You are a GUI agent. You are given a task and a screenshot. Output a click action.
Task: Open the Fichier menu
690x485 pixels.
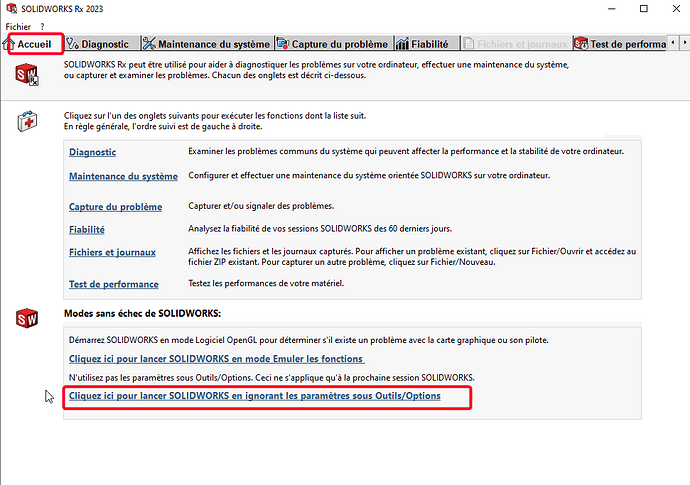(x=18, y=27)
